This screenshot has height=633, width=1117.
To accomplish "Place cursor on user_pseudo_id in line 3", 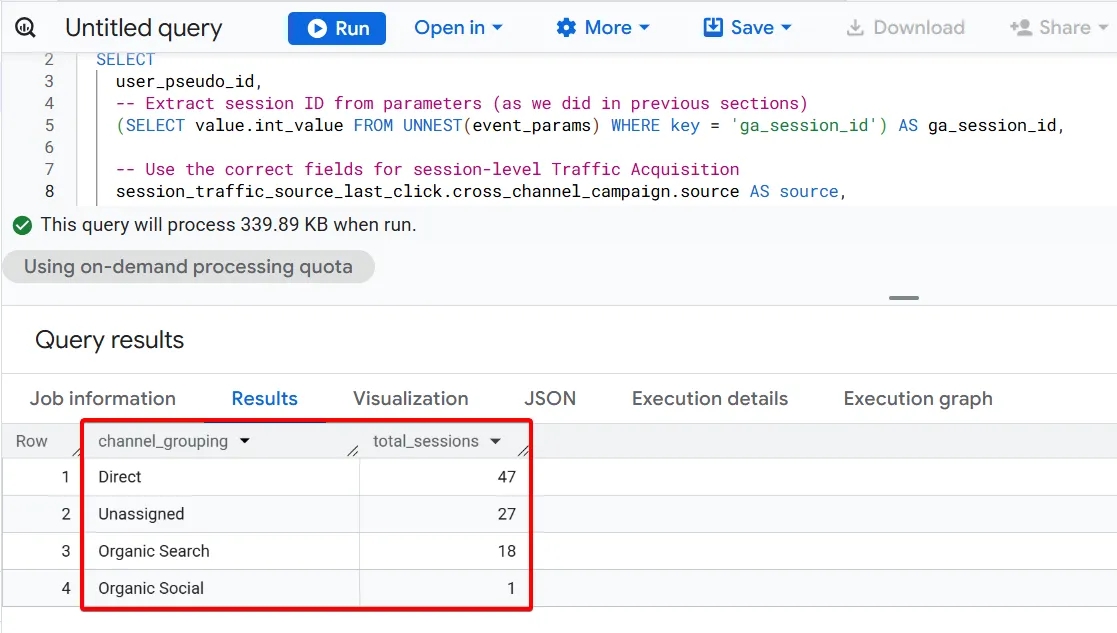I will [185, 82].
